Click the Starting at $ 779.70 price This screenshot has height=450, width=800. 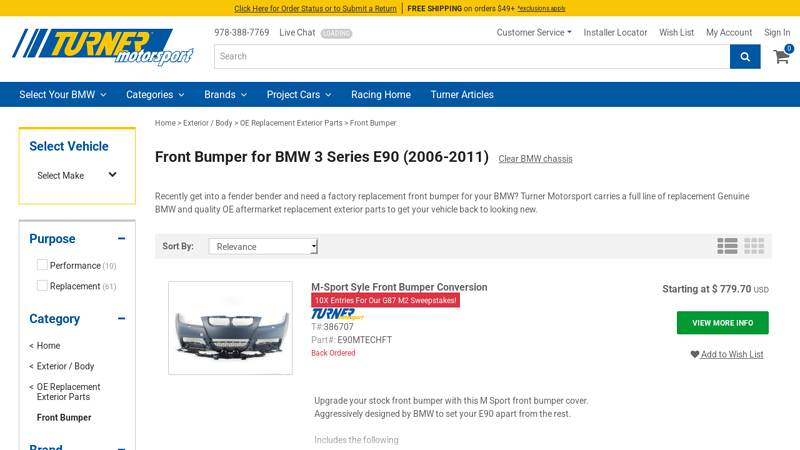point(715,289)
